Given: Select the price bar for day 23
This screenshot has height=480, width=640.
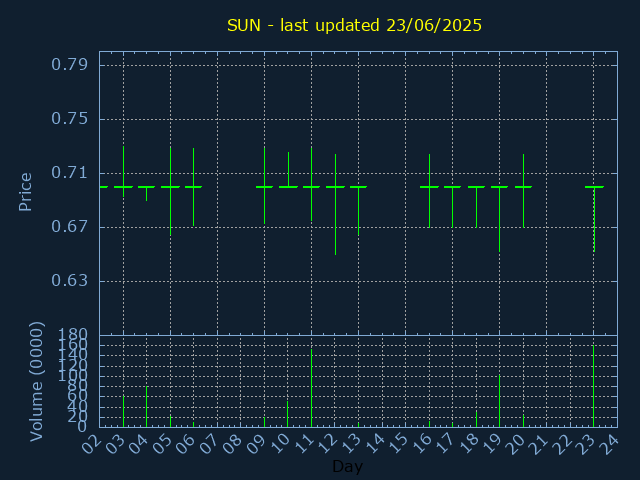Looking at the screenshot, I should (x=594, y=219).
